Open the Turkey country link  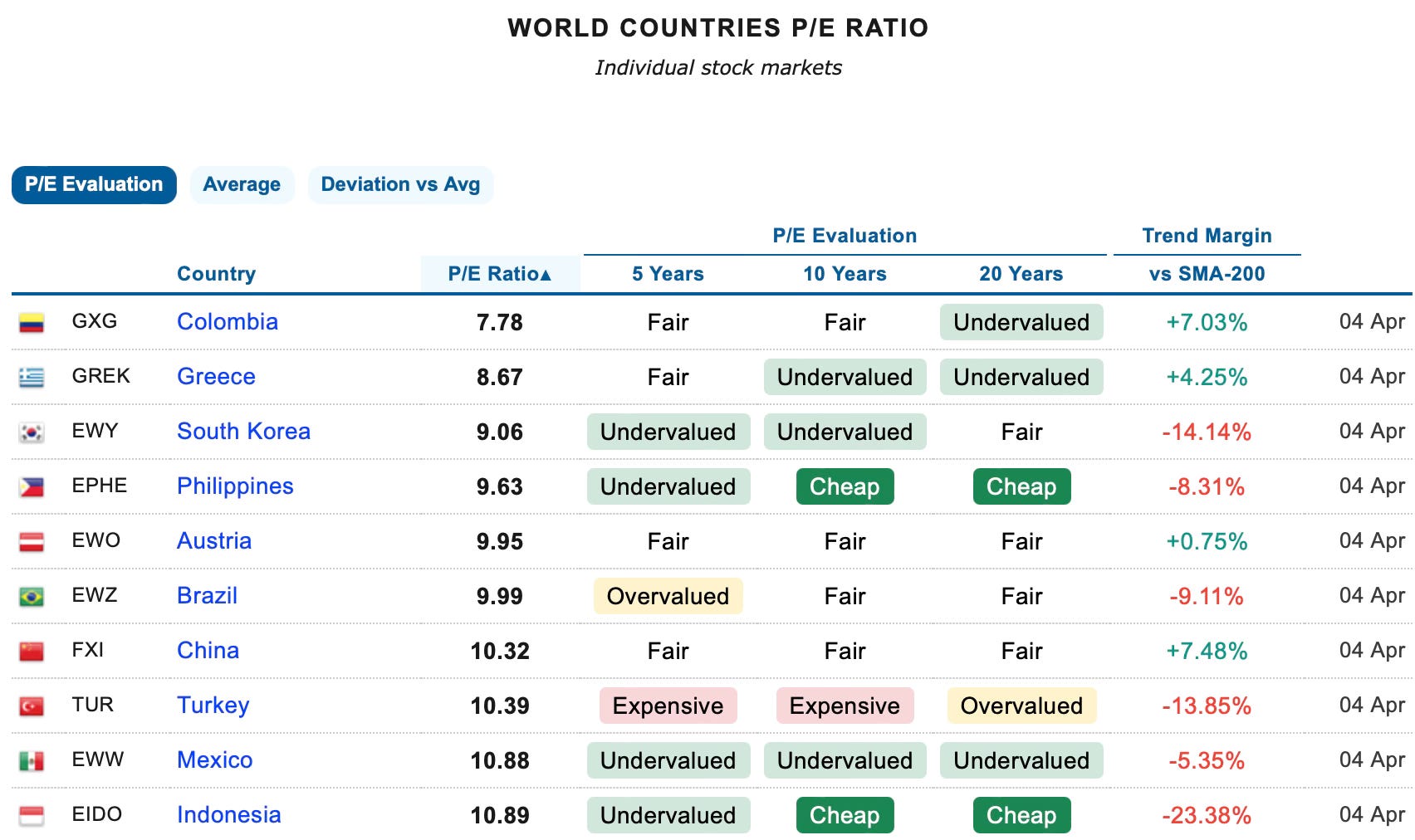pyautogui.click(x=213, y=706)
